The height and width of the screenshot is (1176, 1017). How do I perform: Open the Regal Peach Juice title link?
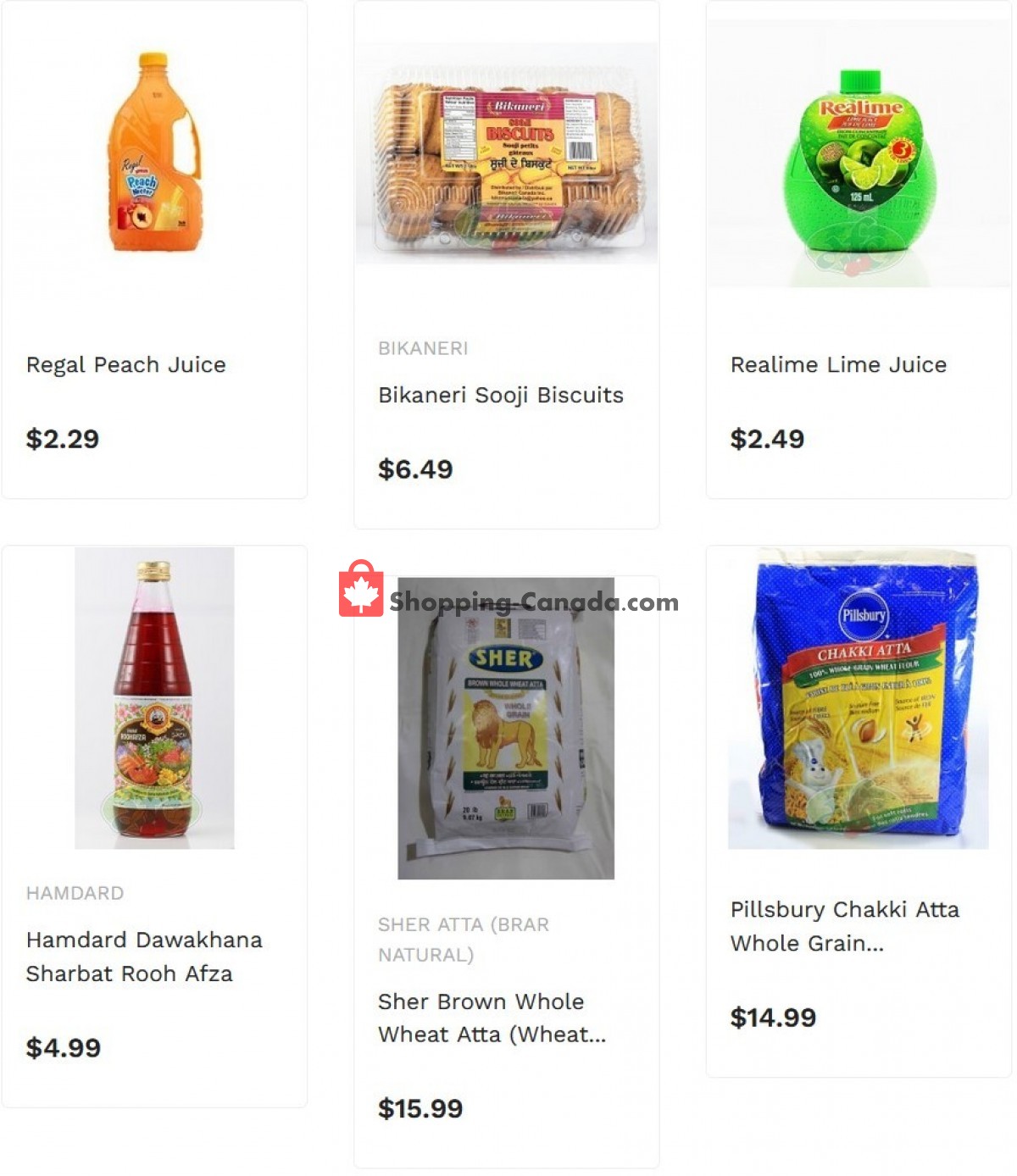pos(126,365)
